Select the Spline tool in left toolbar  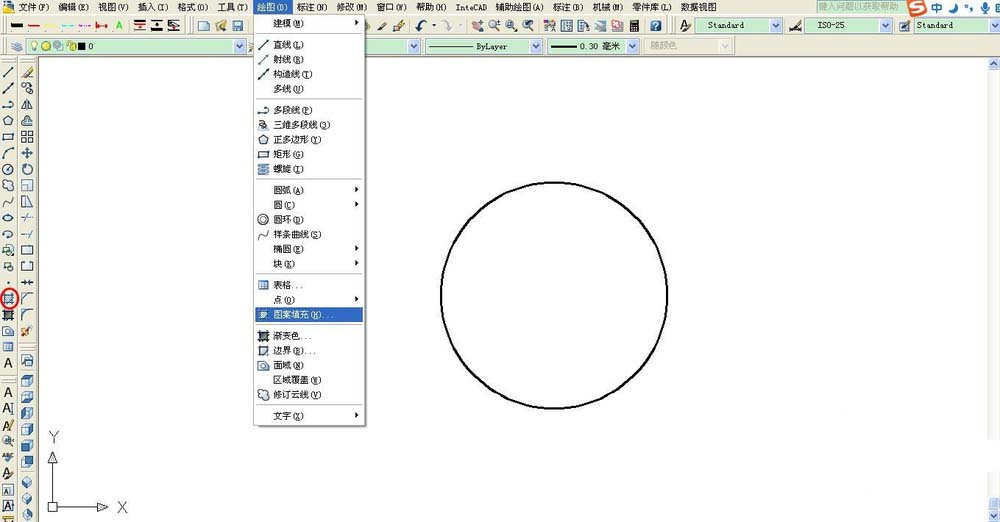coord(8,202)
